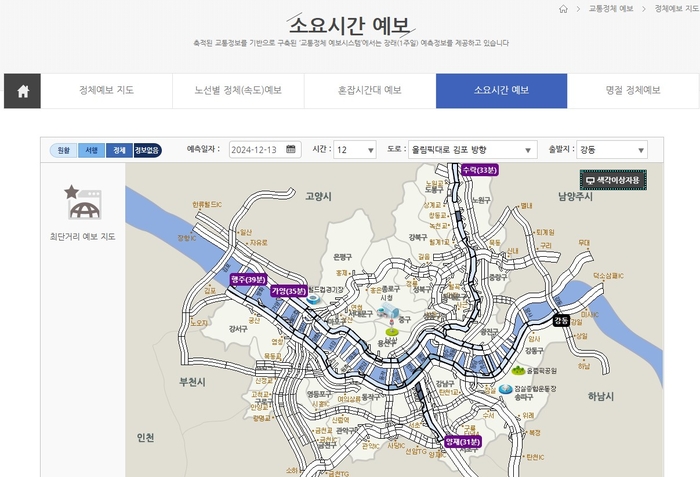Switch to 정체예보 지도 tab
Viewport: 700px width, 477px height.
(106, 91)
